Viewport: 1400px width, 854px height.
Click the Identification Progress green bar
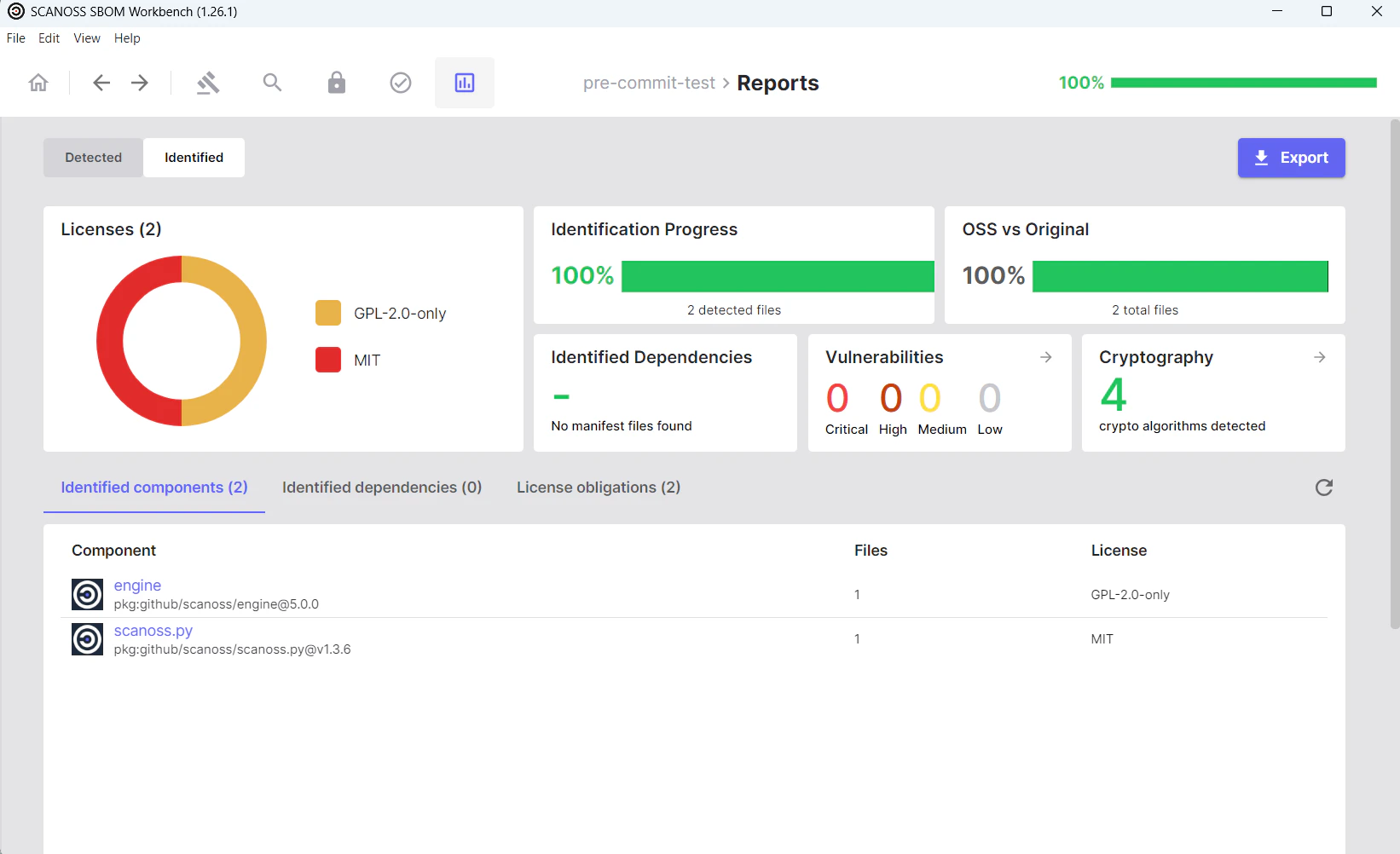pyautogui.click(x=778, y=276)
